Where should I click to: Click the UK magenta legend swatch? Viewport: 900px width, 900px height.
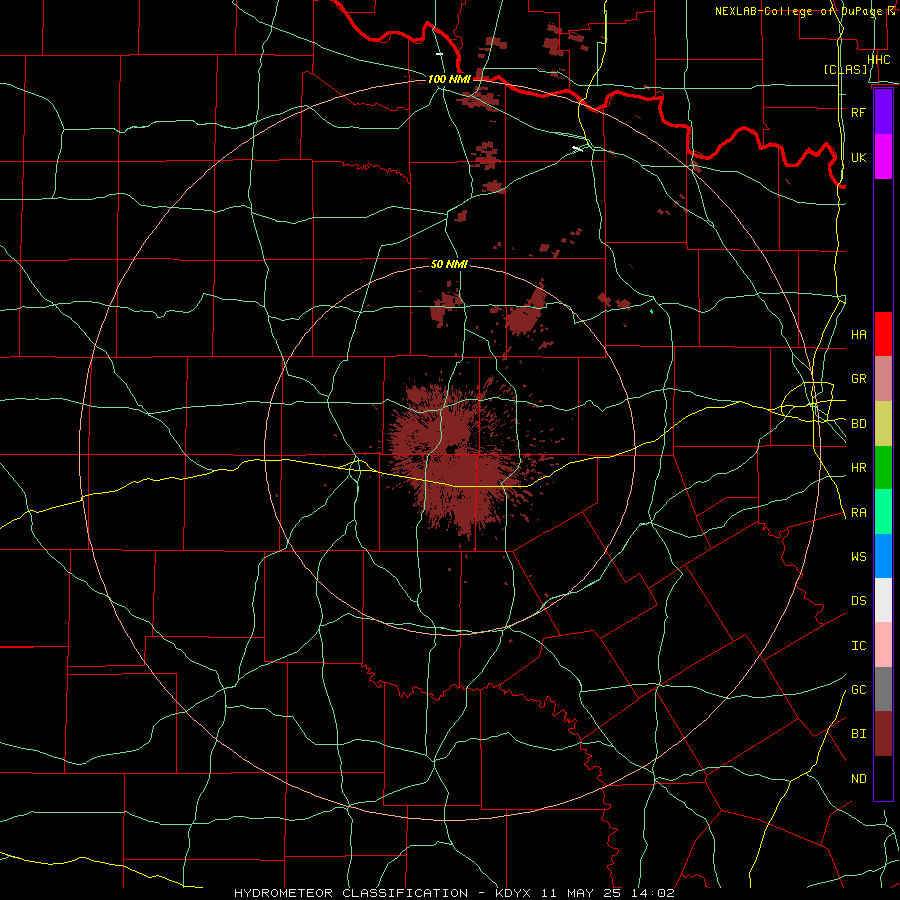point(883,157)
